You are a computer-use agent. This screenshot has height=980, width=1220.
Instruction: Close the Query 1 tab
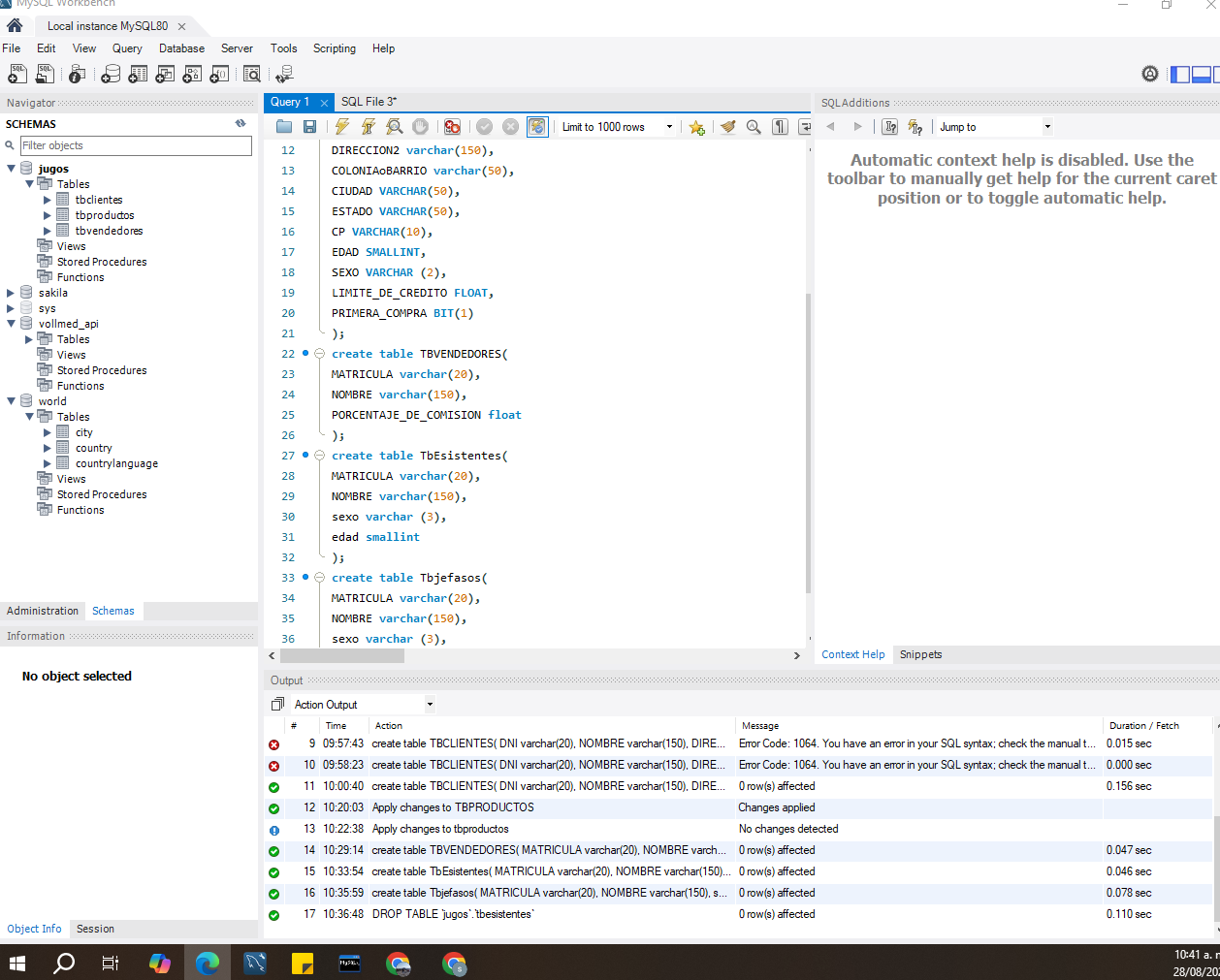click(324, 103)
